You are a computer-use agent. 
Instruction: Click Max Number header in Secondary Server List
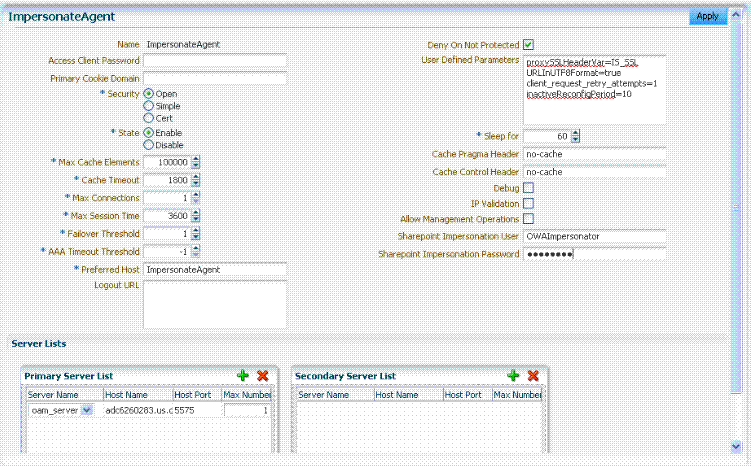(517, 395)
